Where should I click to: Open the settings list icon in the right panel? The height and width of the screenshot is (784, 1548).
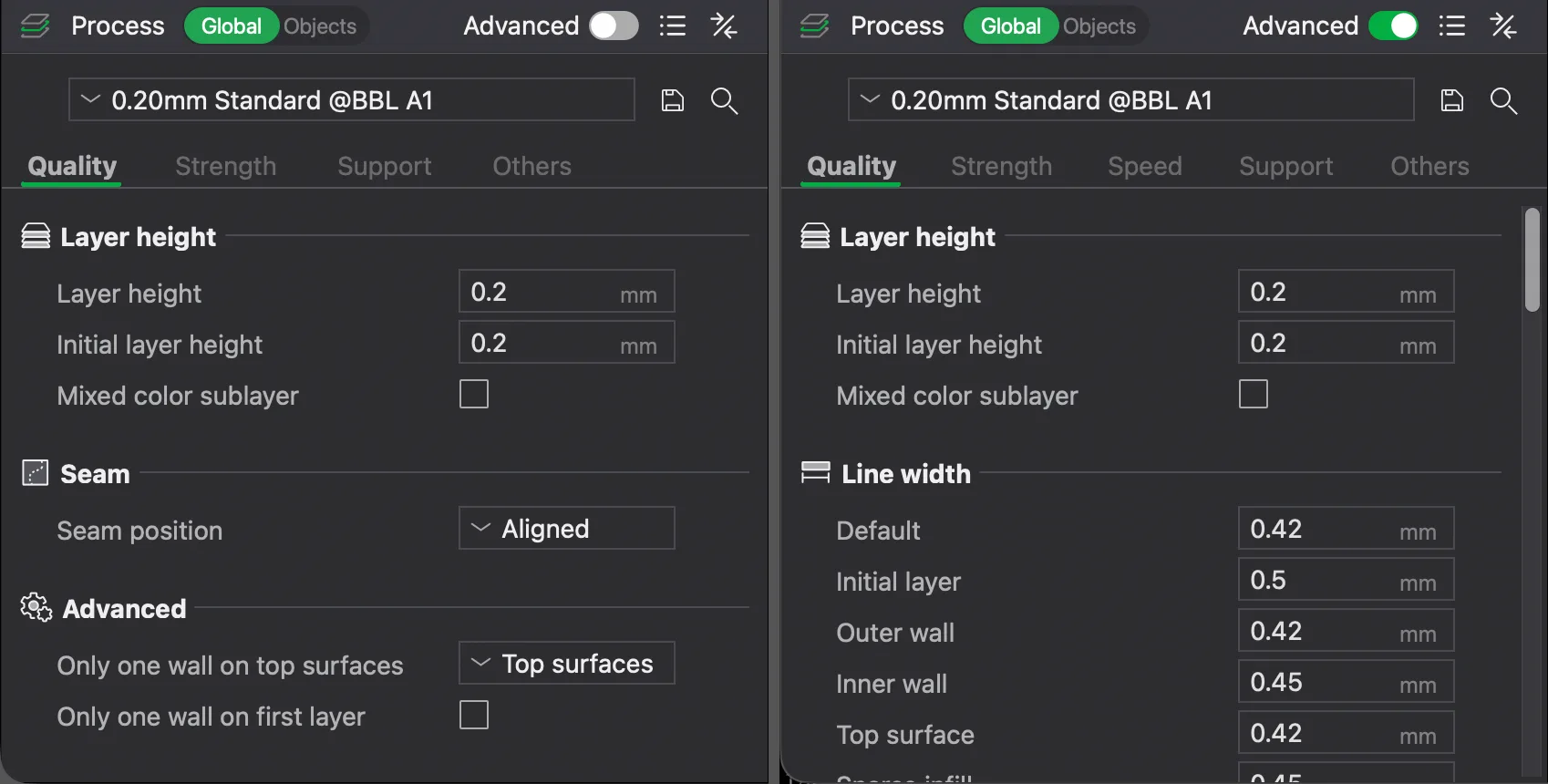pos(1452,26)
